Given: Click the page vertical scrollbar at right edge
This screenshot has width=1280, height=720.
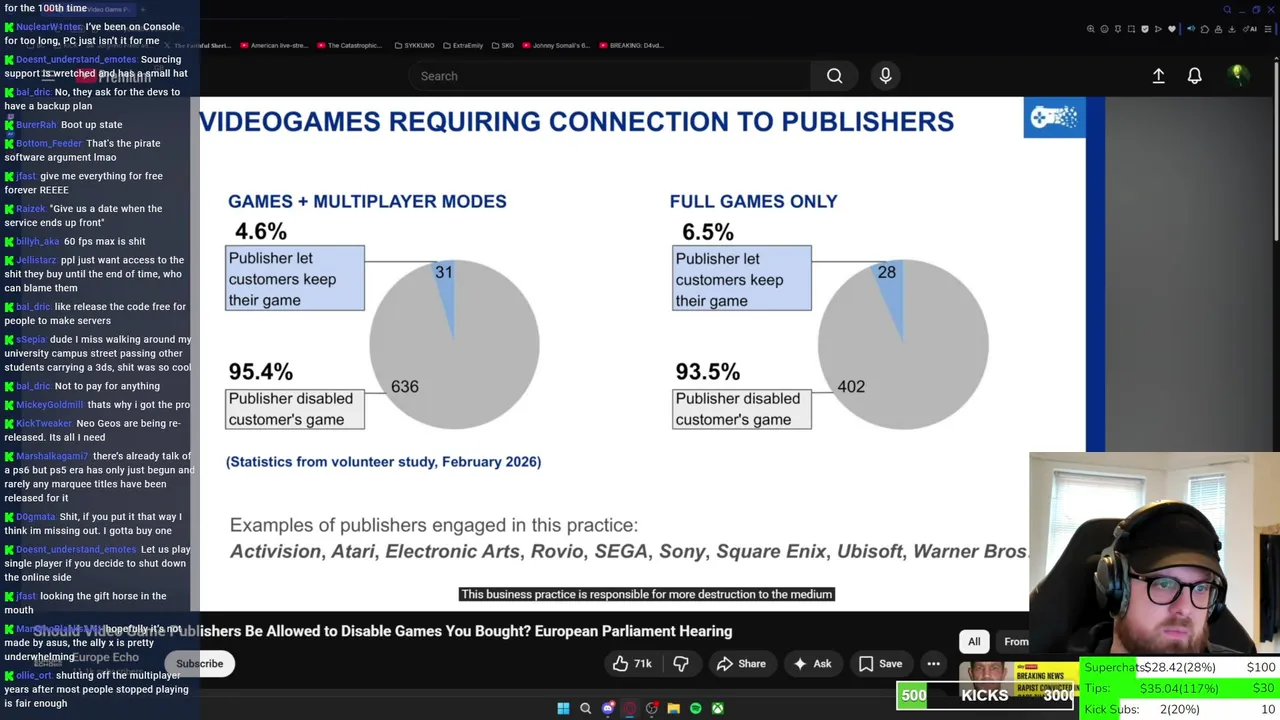Looking at the screenshot, I should (1275, 168).
